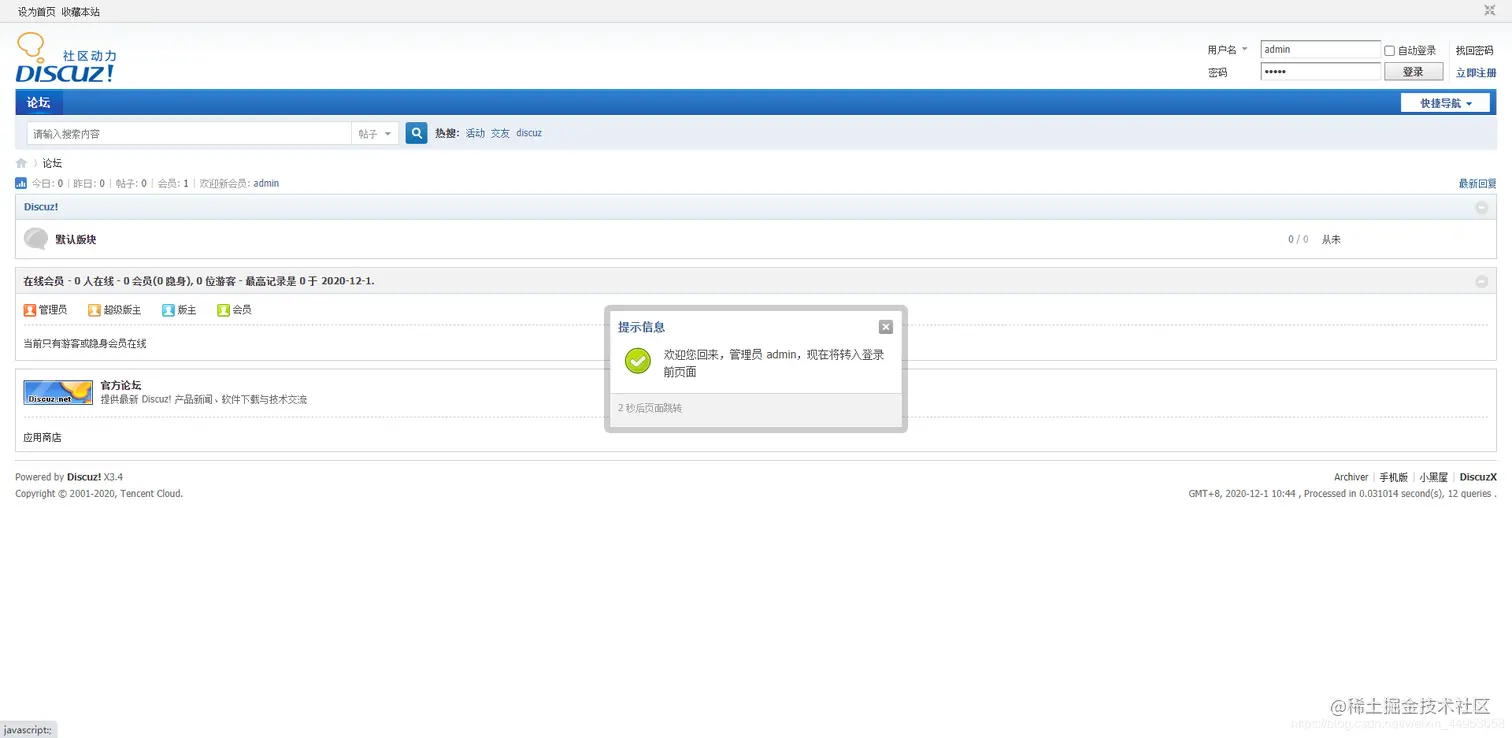Collapse the online members section
Screen dimensions: 1512x738
[1481, 281]
